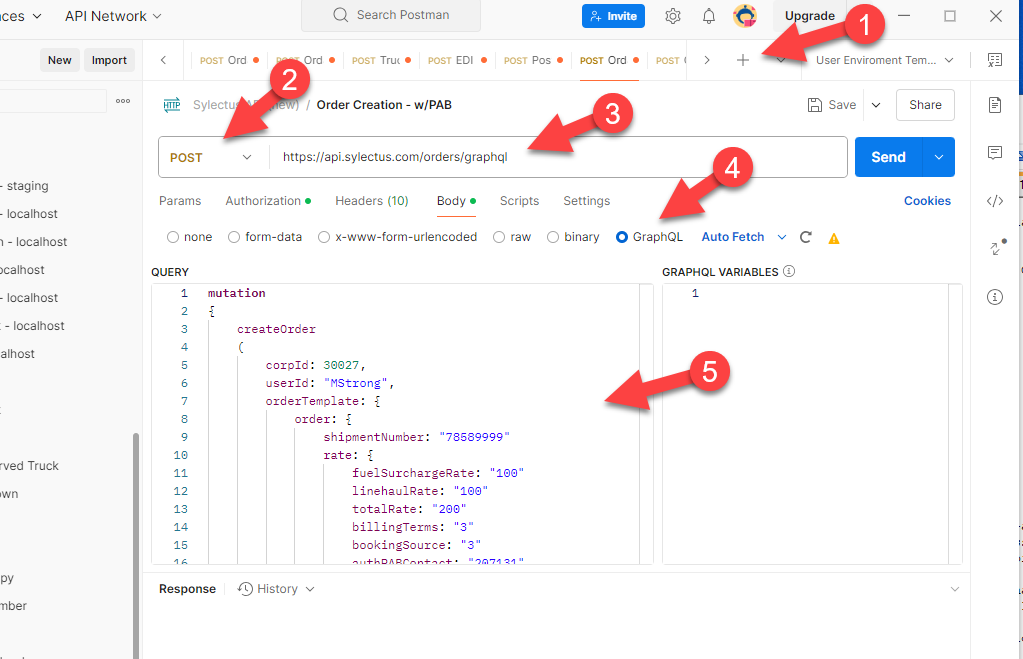Open the settings gear in header

click(x=673, y=16)
